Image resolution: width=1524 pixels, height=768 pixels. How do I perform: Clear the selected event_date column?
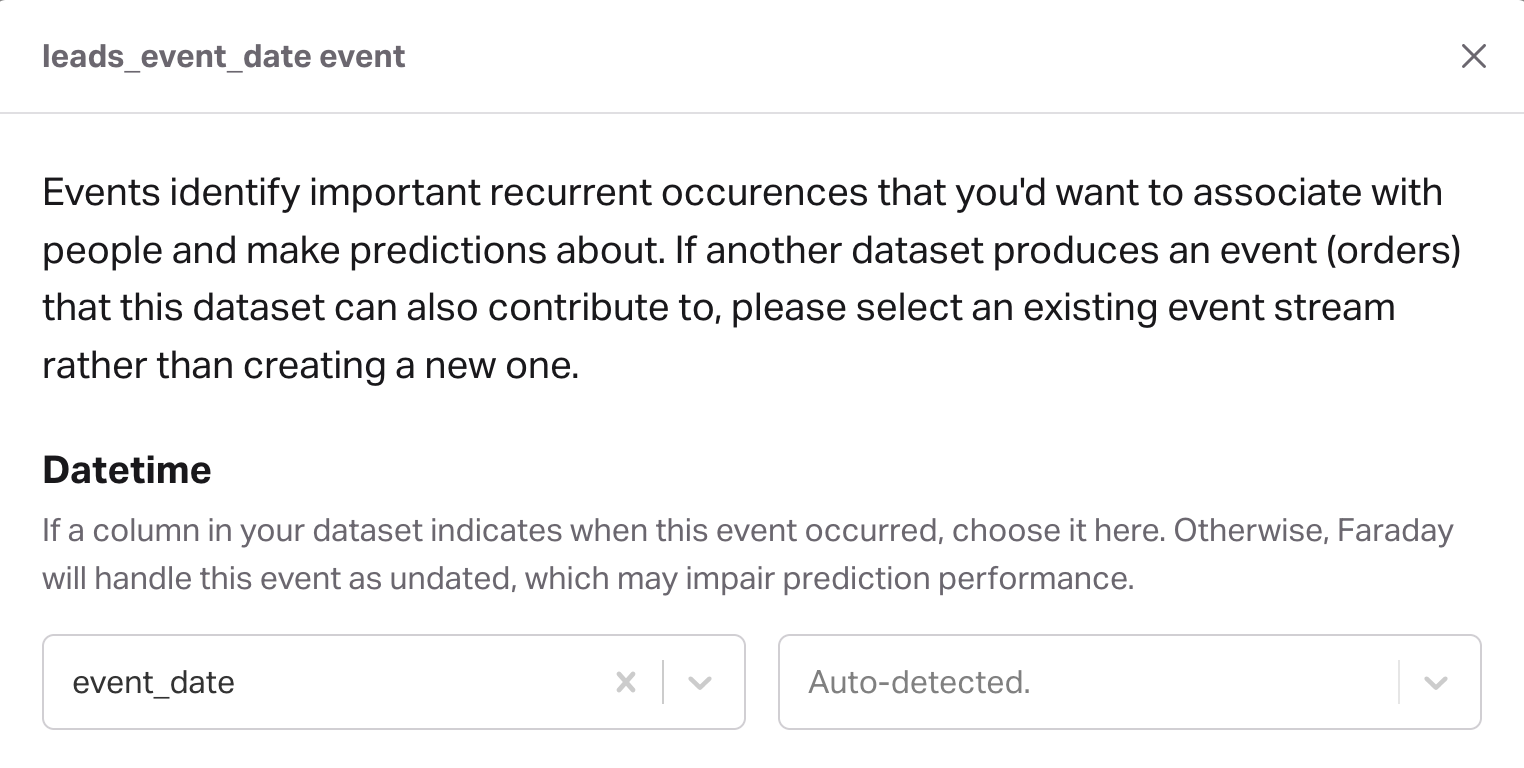click(x=626, y=682)
